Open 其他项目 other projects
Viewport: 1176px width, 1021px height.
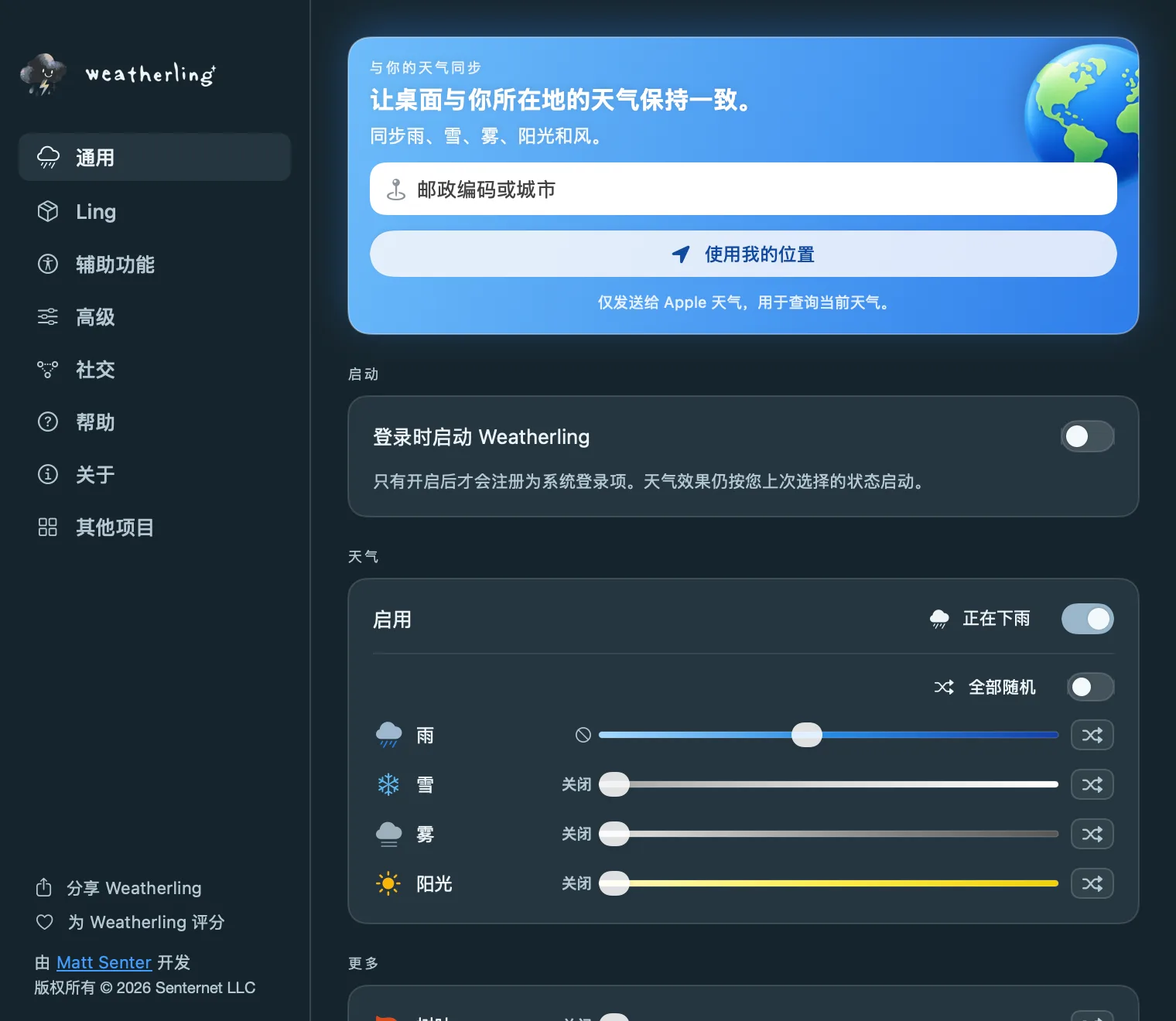[155, 527]
